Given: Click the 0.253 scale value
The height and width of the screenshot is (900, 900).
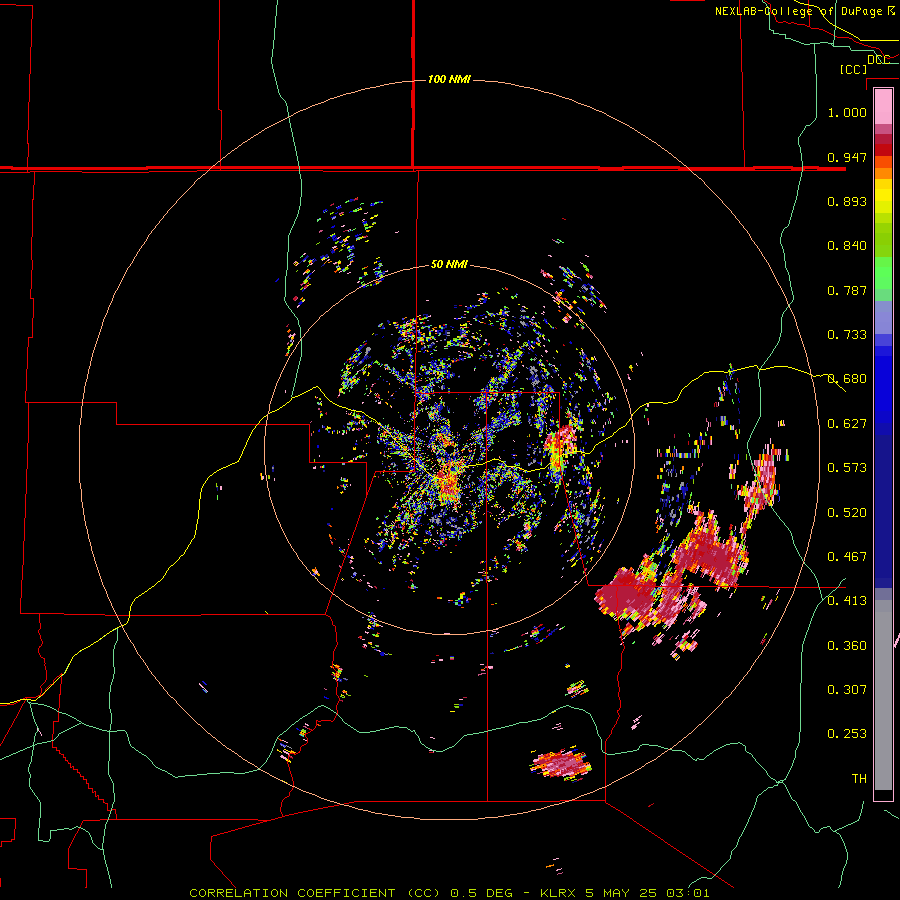Looking at the screenshot, I should click(x=847, y=734).
